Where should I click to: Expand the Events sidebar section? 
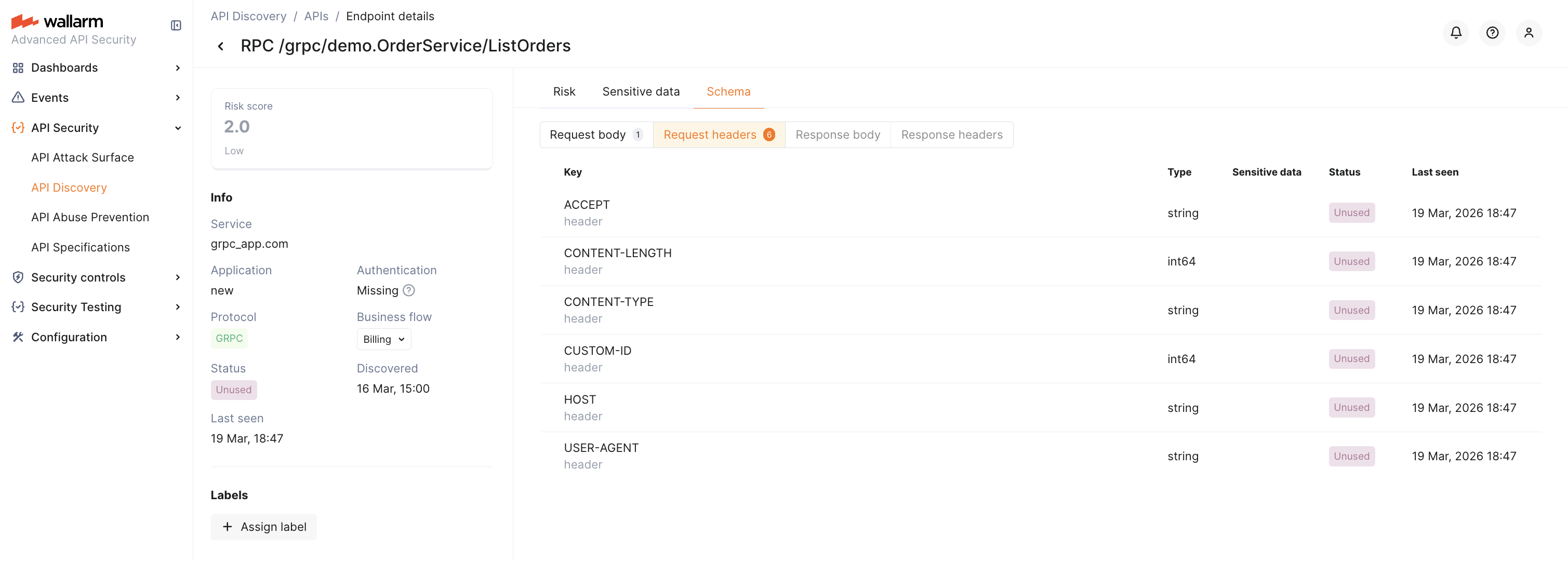[x=177, y=97]
